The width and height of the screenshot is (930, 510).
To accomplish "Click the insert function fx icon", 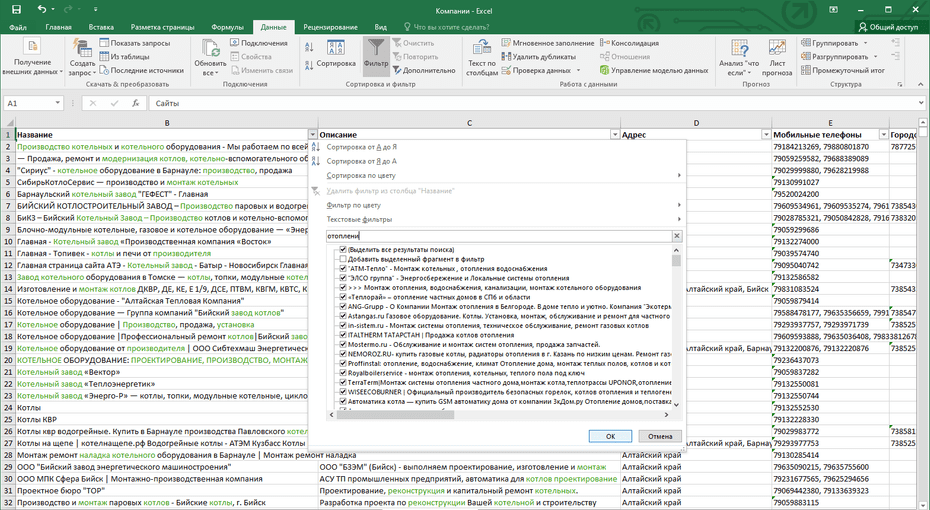I will [135, 103].
